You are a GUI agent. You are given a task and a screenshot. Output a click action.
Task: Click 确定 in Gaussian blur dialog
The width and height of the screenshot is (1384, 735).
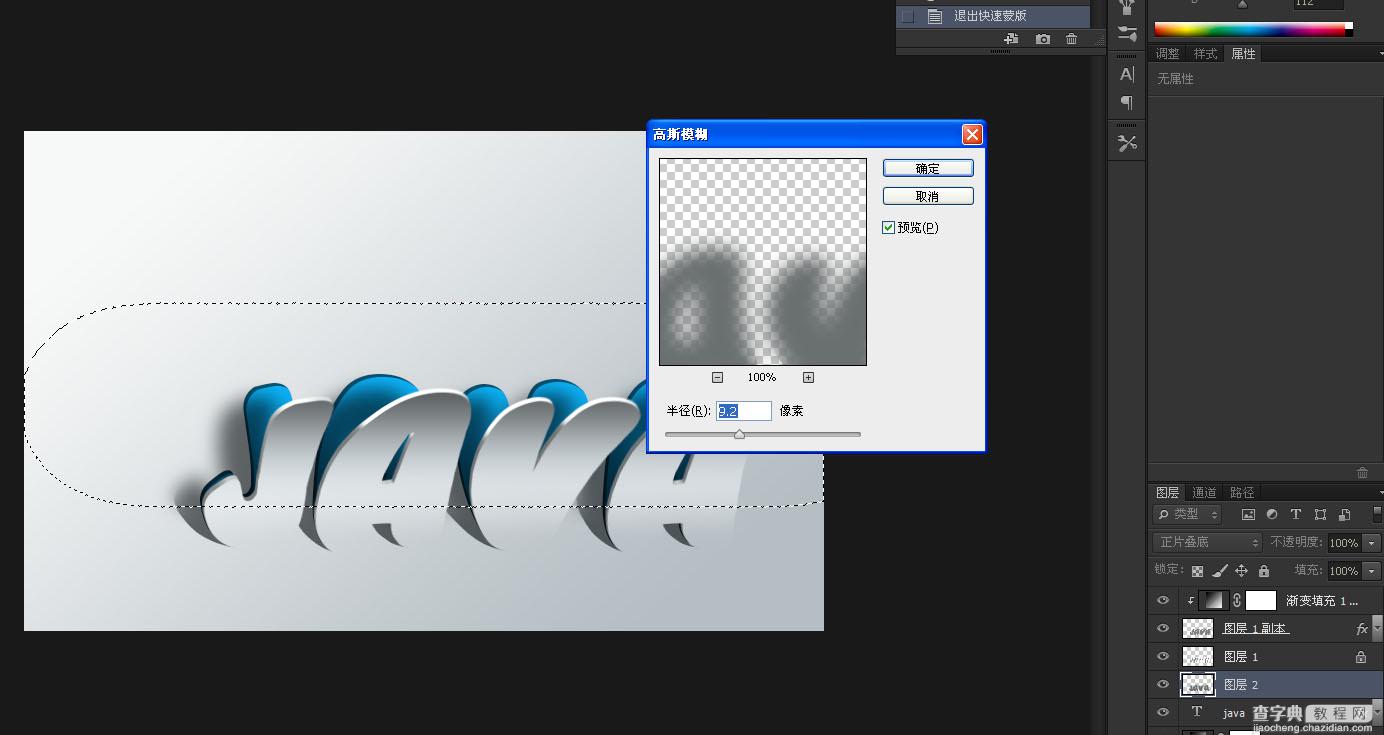(928, 169)
